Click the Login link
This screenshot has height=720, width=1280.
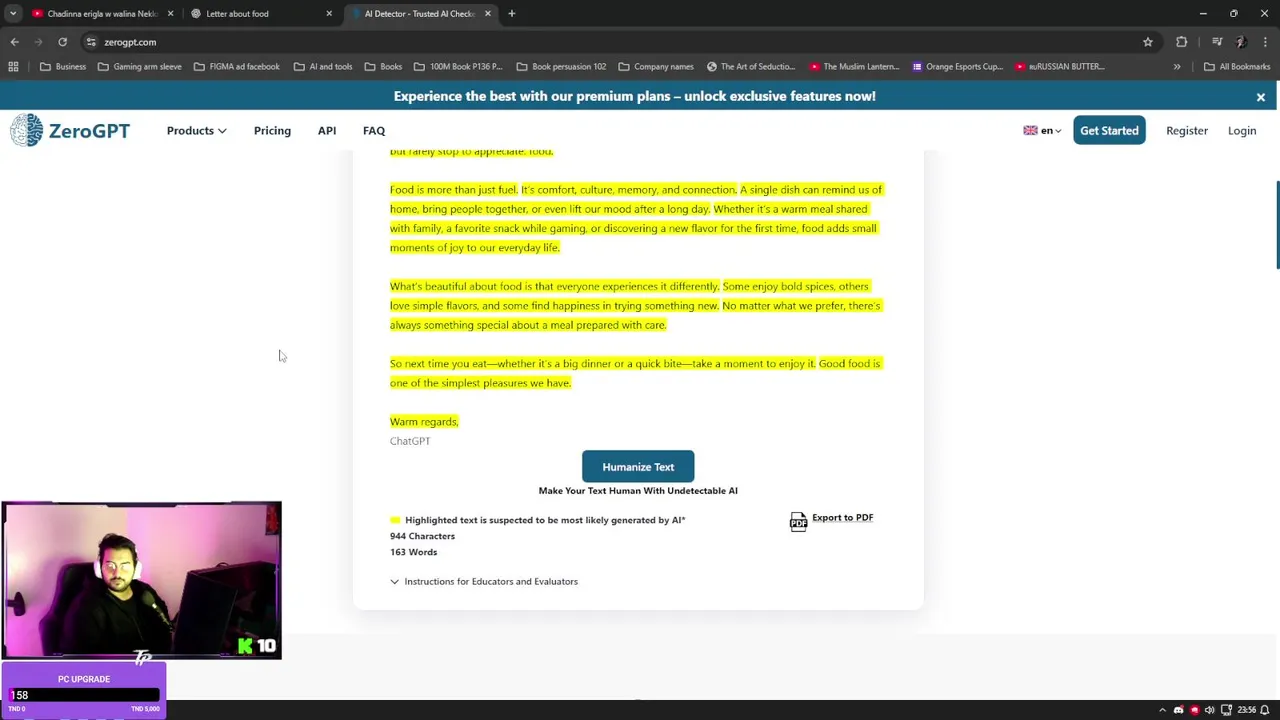tap(1242, 131)
